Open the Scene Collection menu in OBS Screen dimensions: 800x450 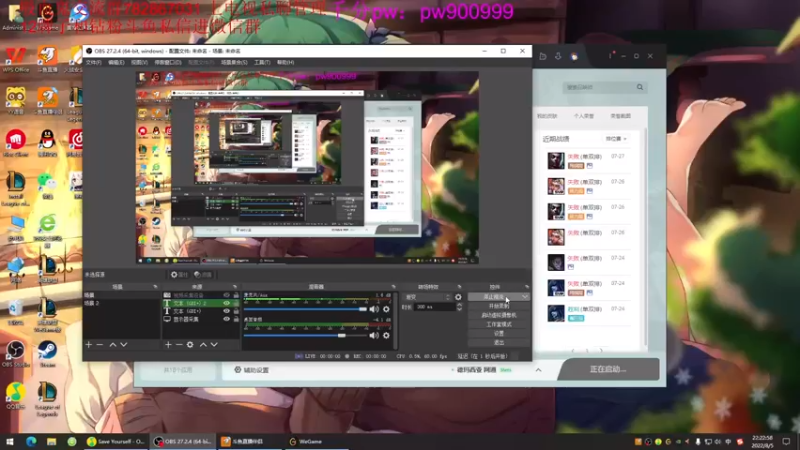click(x=234, y=62)
